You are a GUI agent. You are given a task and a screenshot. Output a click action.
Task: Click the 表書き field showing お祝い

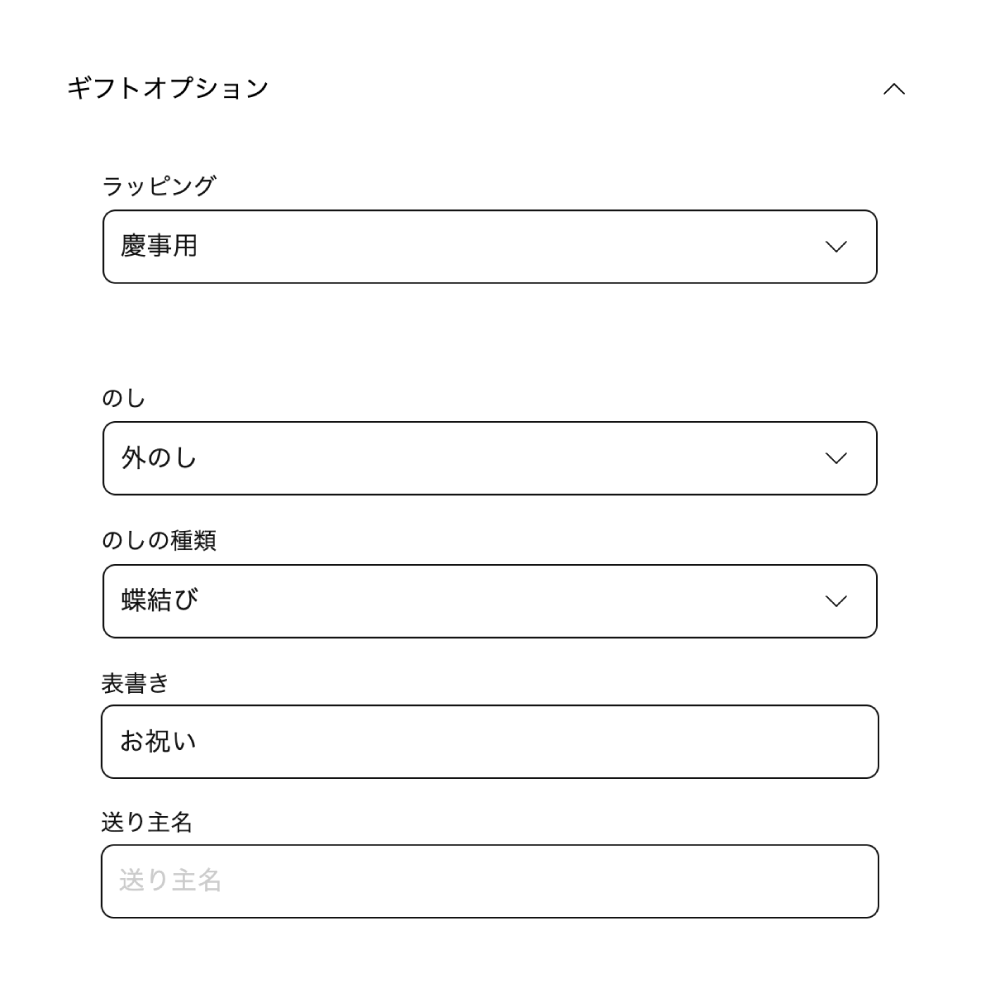(489, 741)
